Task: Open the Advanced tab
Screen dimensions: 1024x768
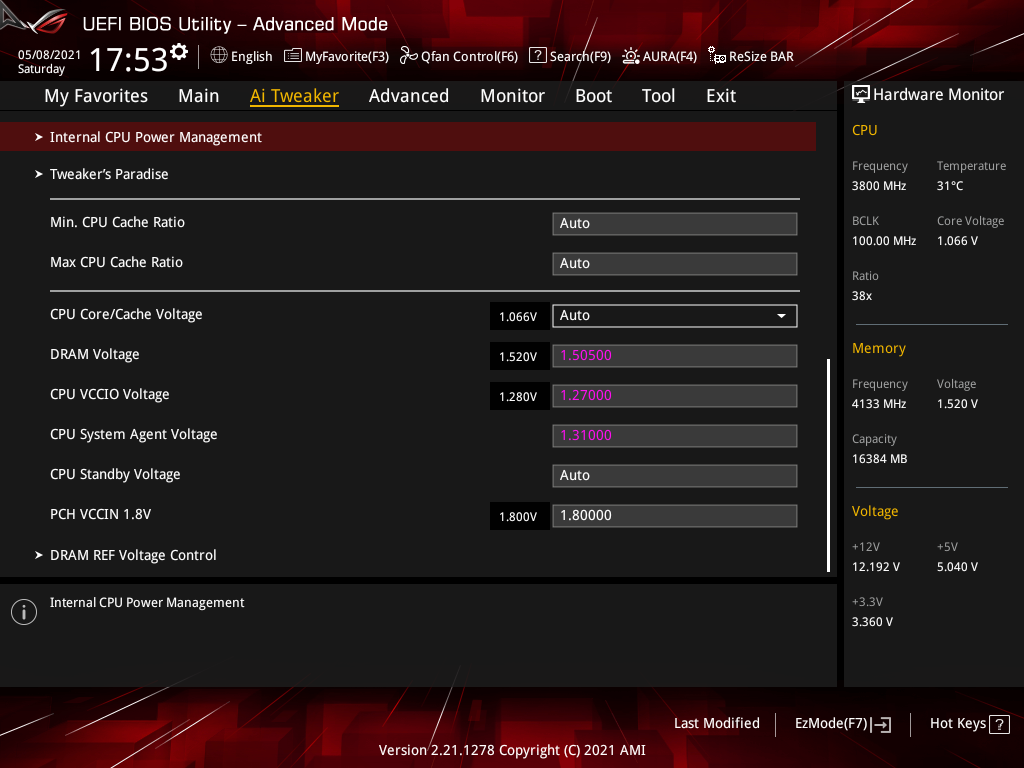Action: click(x=409, y=96)
